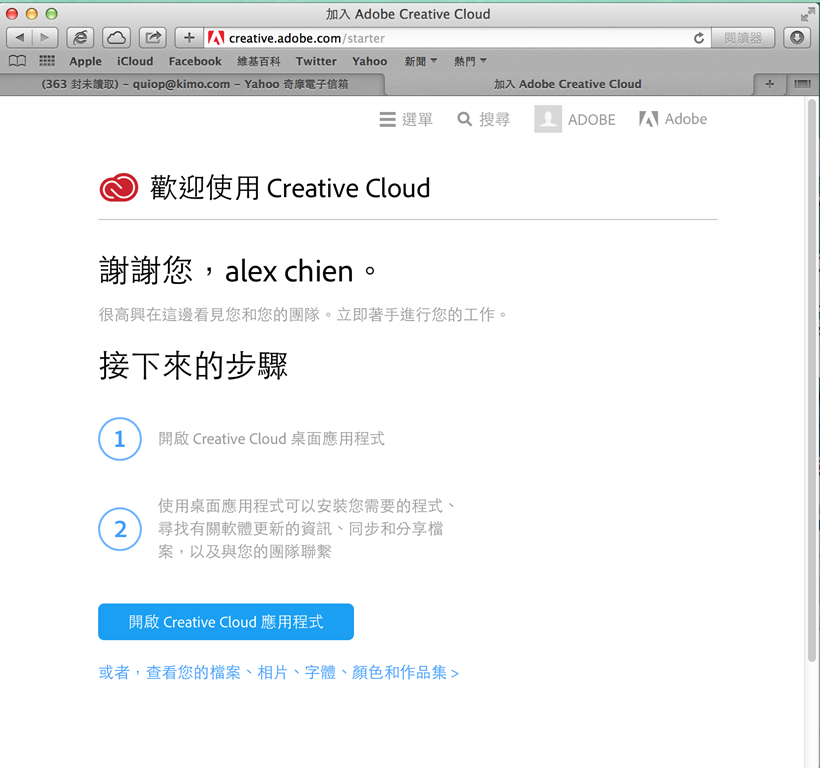Click the hamburger 選單 menu icon
This screenshot has height=768, width=820.
[388, 119]
